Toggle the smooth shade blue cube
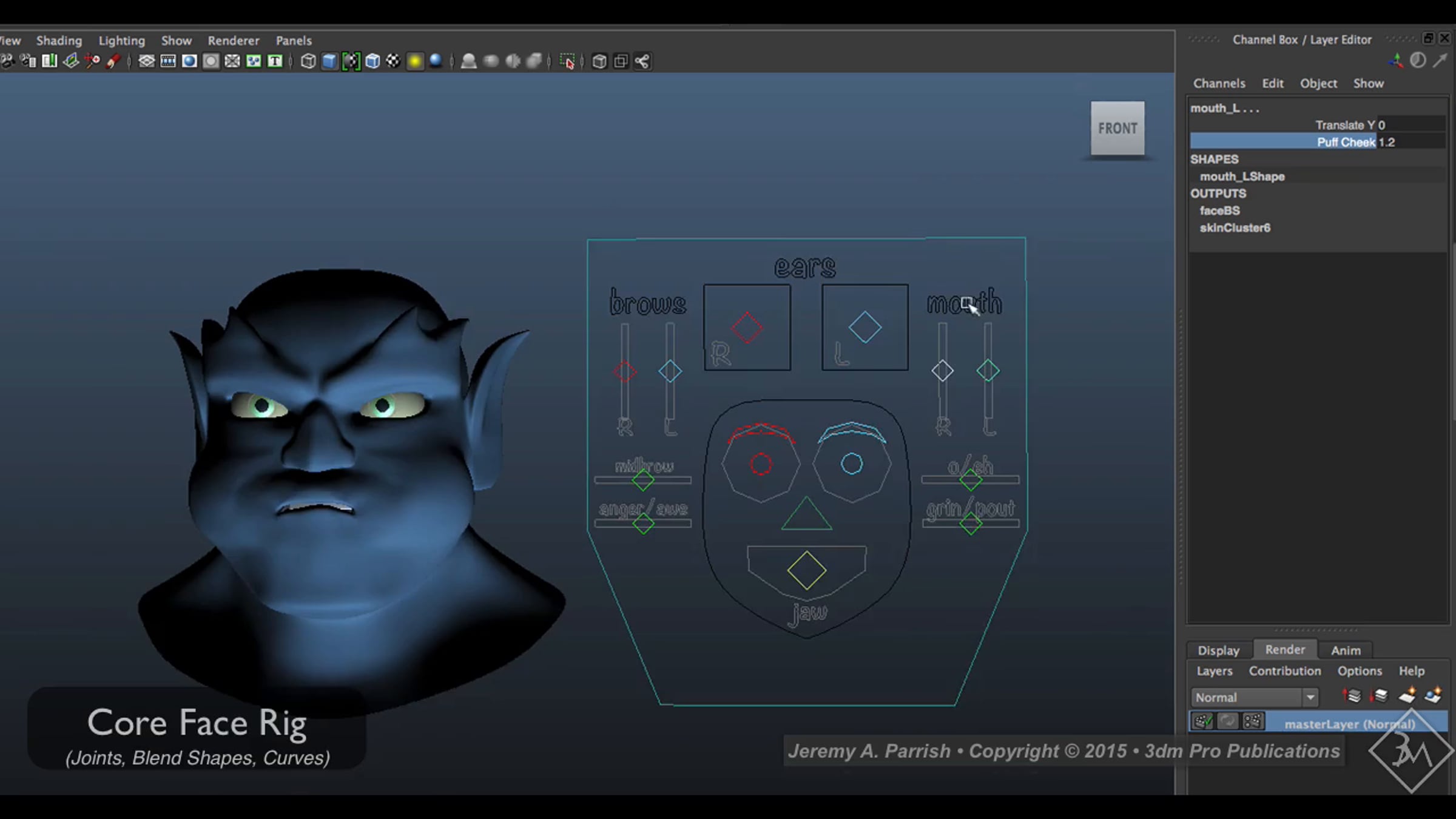The width and height of the screenshot is (1456, 819). pyautogui.click(x=329, y=61)
